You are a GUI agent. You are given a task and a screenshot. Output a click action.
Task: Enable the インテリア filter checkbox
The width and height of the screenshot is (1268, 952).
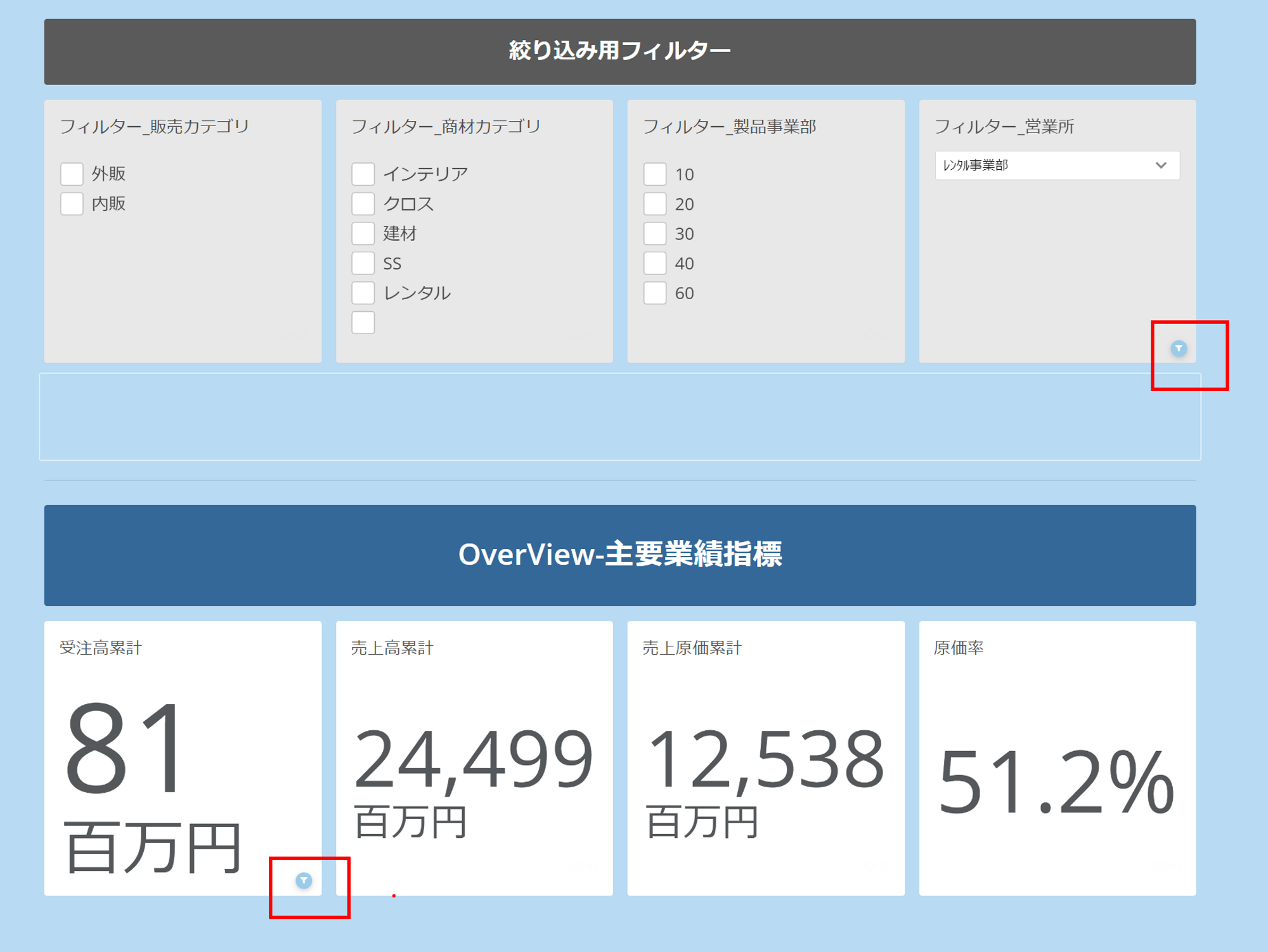[x=363, y=174]
